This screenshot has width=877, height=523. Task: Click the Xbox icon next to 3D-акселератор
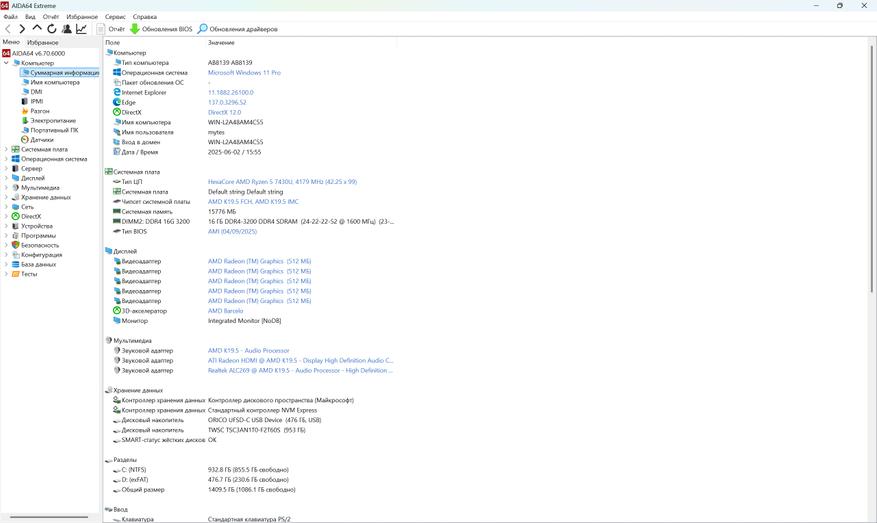coord(117,311)
